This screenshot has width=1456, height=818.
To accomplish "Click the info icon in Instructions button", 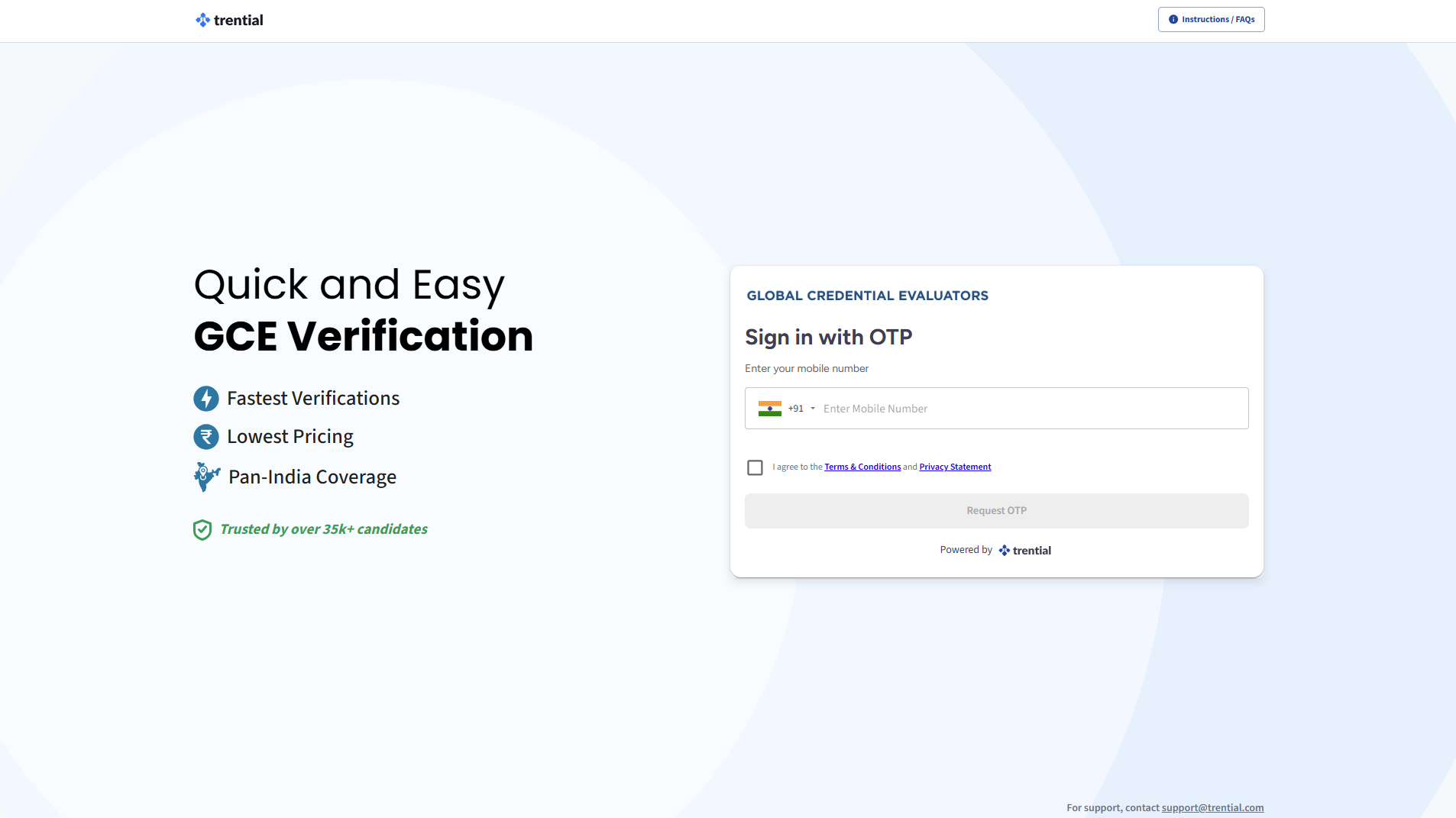I will [x=1173, y=20].
